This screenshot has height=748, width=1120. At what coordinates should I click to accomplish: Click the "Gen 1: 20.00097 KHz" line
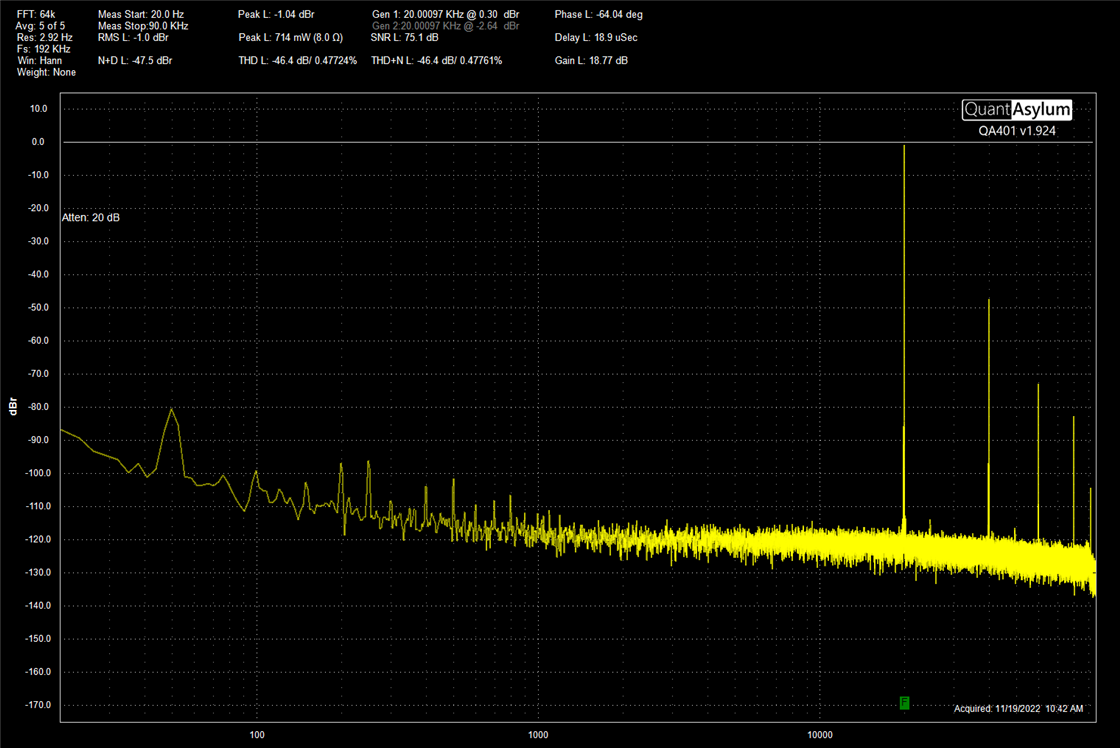click(446, 14)
